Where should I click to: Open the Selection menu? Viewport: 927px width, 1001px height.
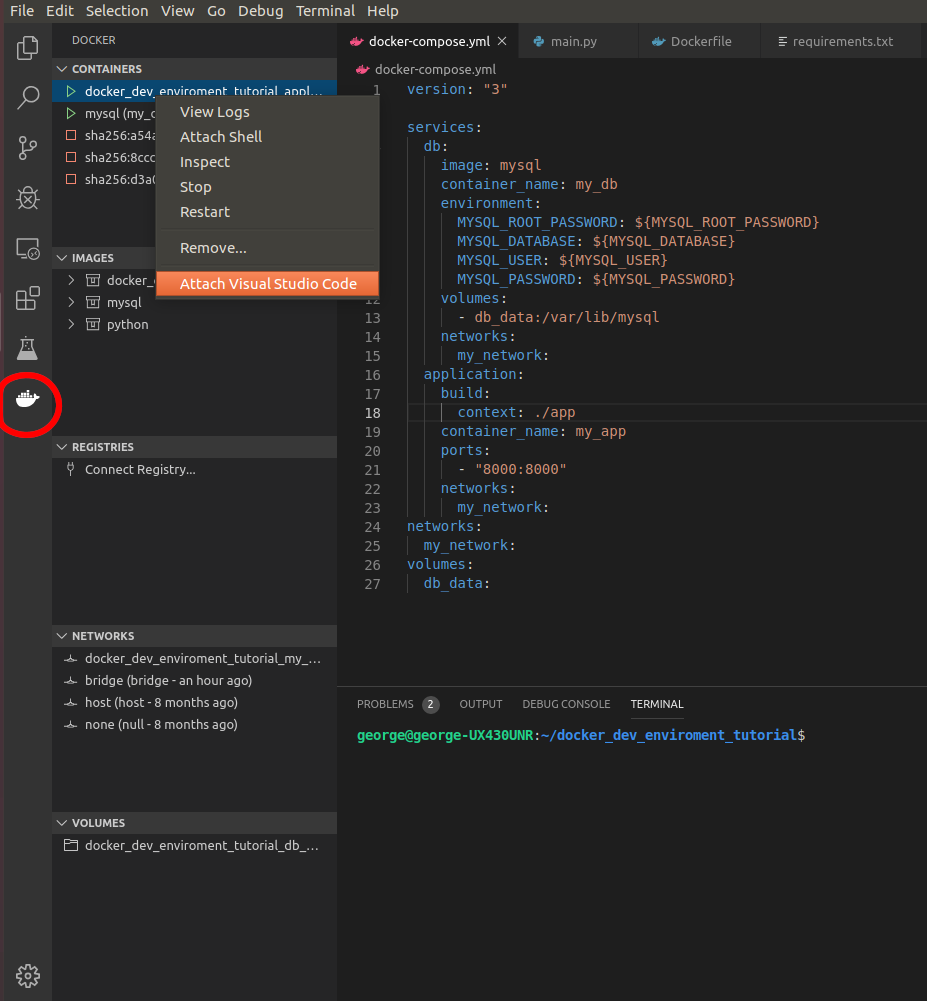tap(117, 11)
